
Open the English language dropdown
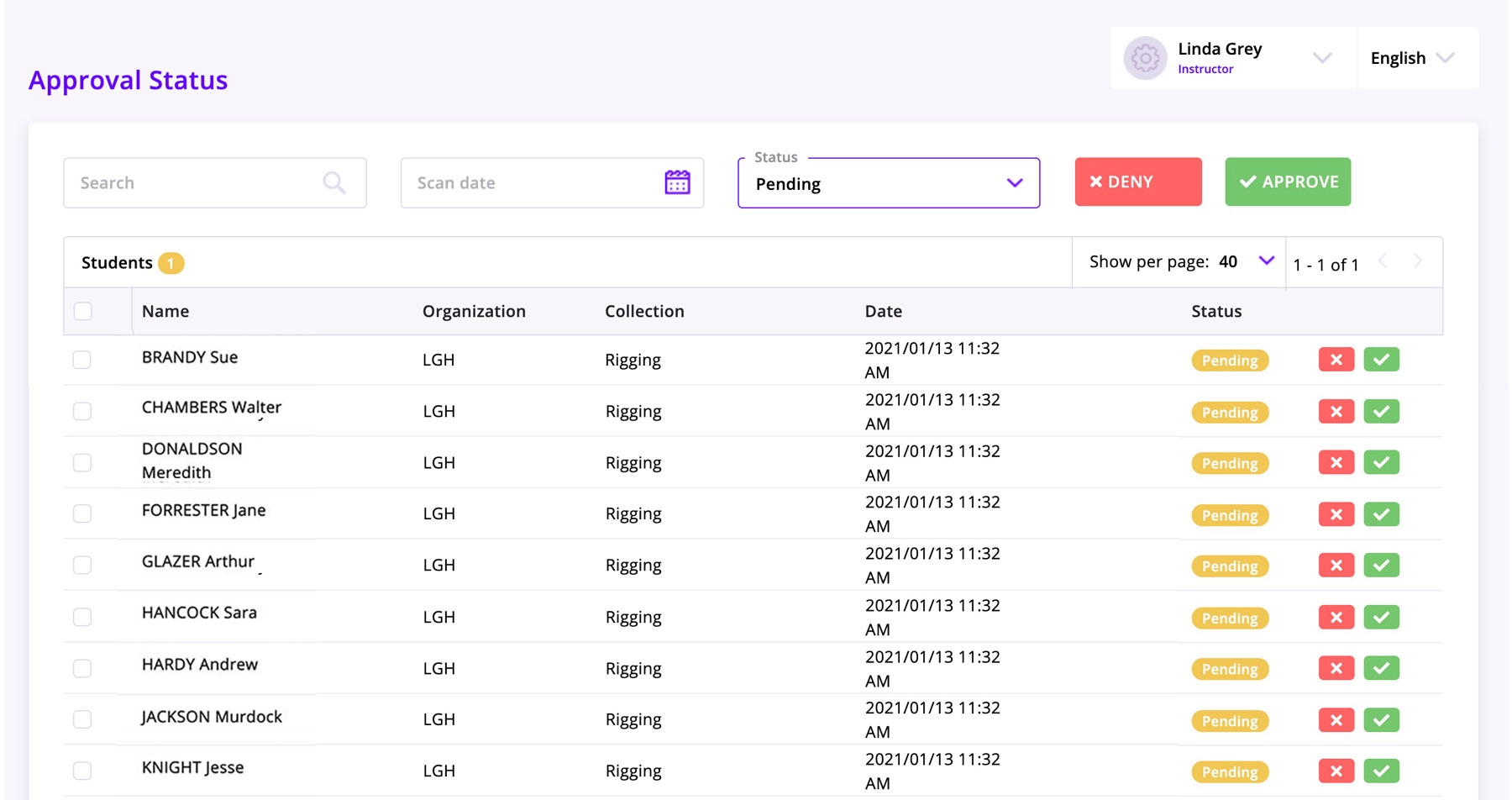click(x=1413, y=58)
